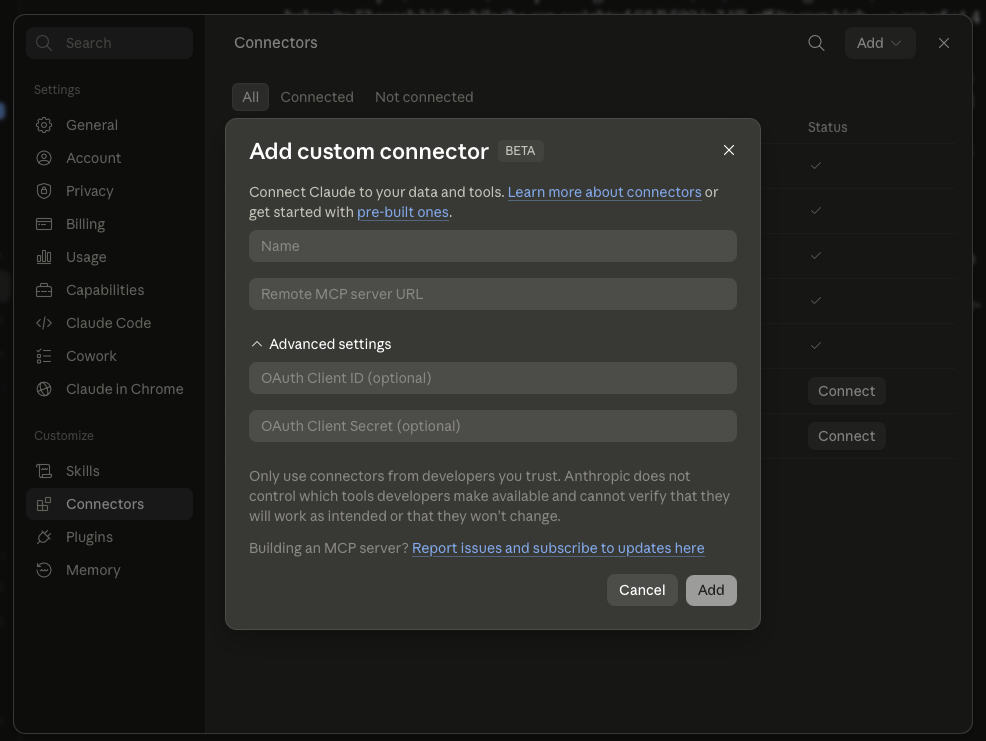Image resolution: width=986 pixels, height=741 pixels.
Task: Open Usage settings label
Action: click(x=86, y=257)
